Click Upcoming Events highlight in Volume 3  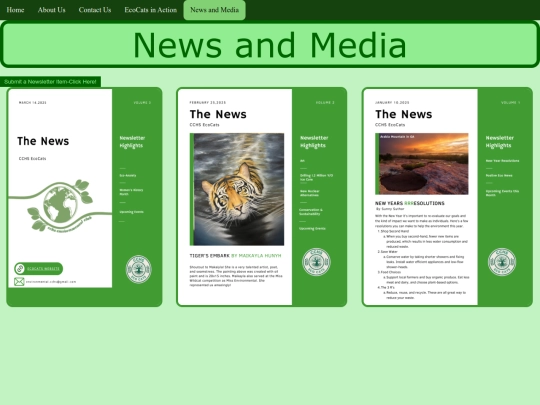pyautogui.click(x=132, y=212)
